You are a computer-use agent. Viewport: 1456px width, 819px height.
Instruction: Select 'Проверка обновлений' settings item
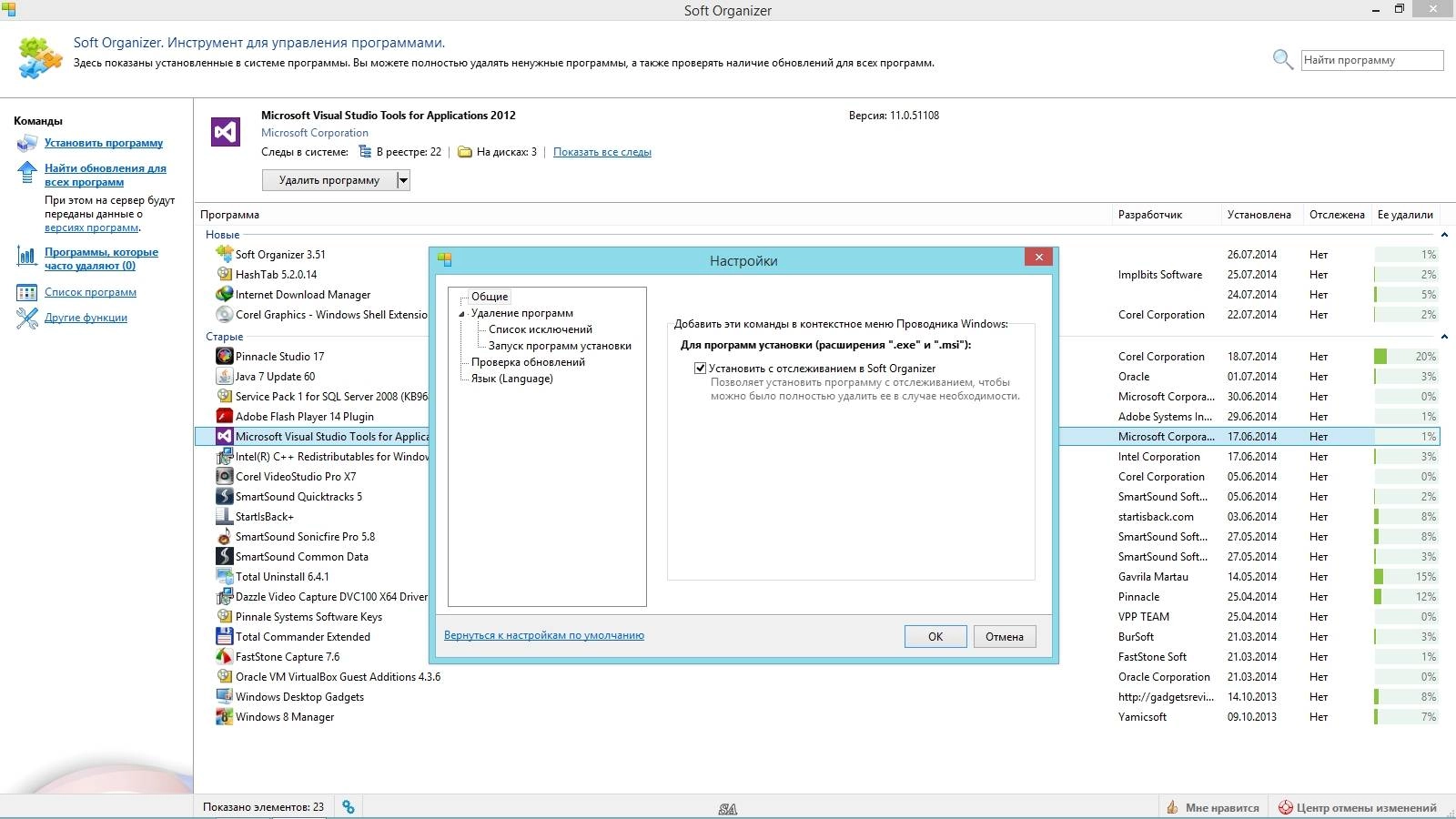click(528, 362)
